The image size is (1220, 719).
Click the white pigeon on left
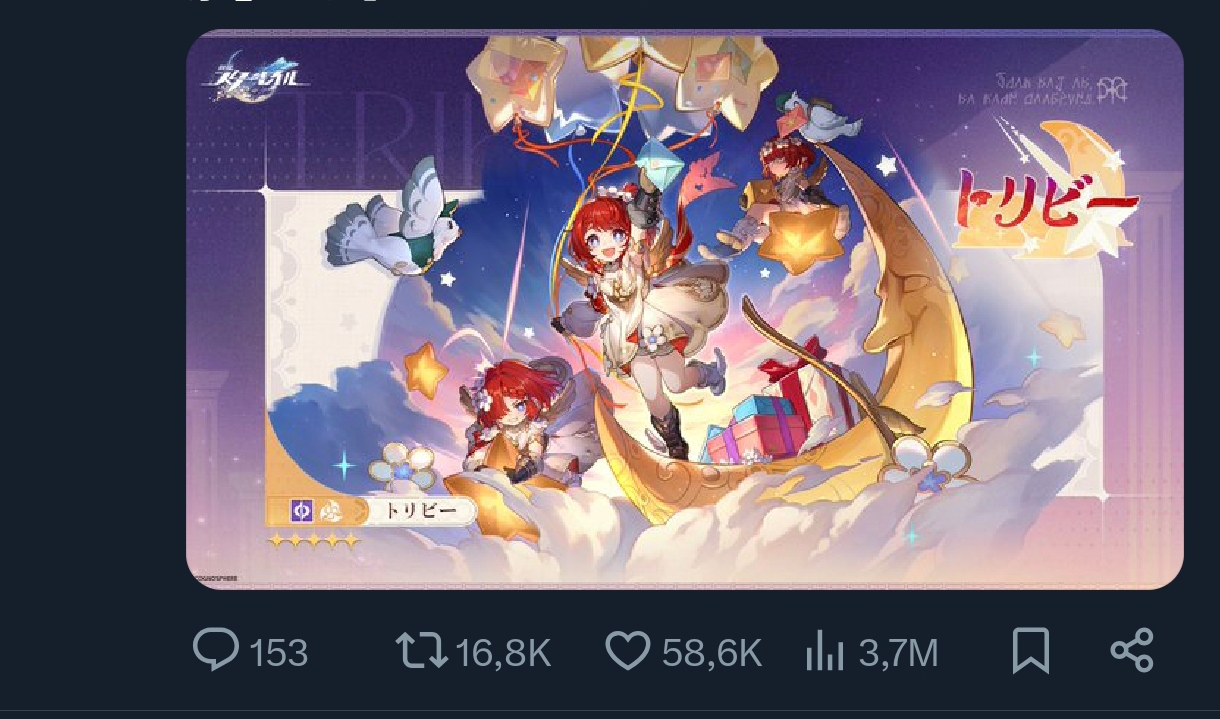[395, 224]
